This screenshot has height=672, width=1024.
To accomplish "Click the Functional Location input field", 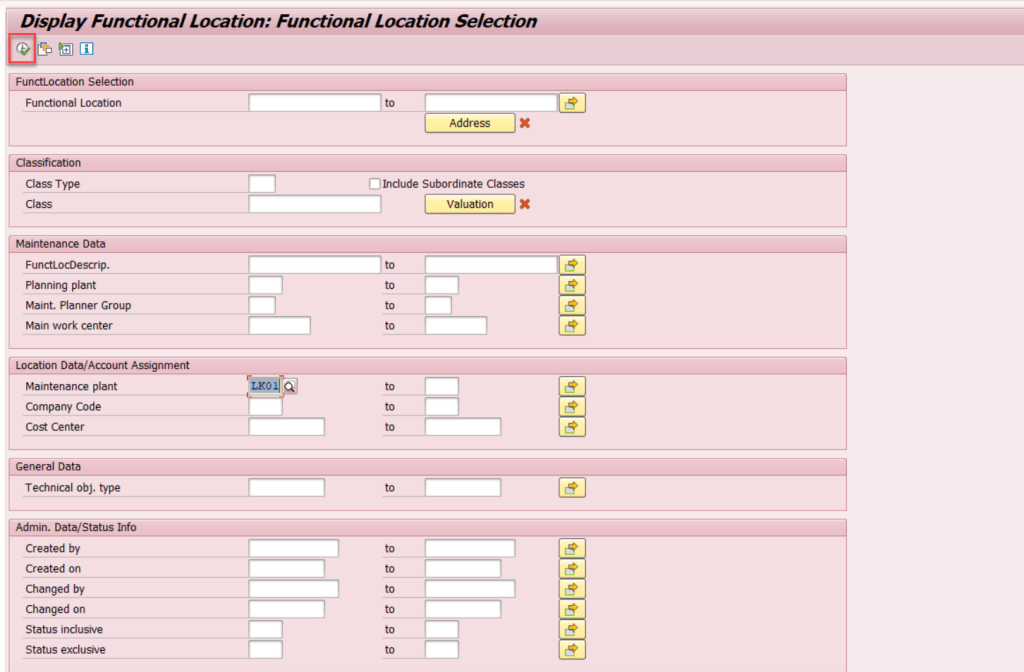I will (313, 102).
